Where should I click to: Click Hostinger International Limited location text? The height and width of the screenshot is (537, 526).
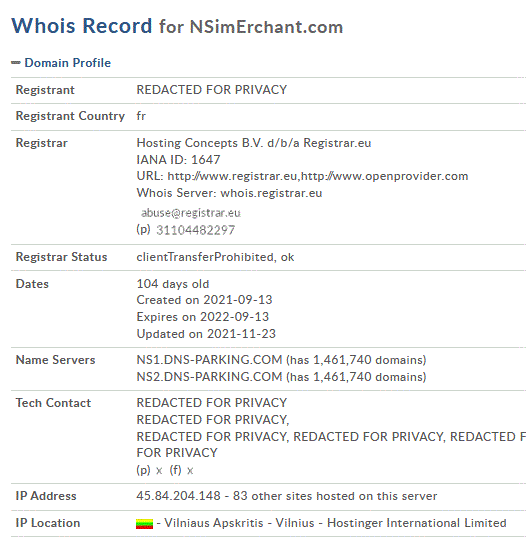click(x=417, y=523)
